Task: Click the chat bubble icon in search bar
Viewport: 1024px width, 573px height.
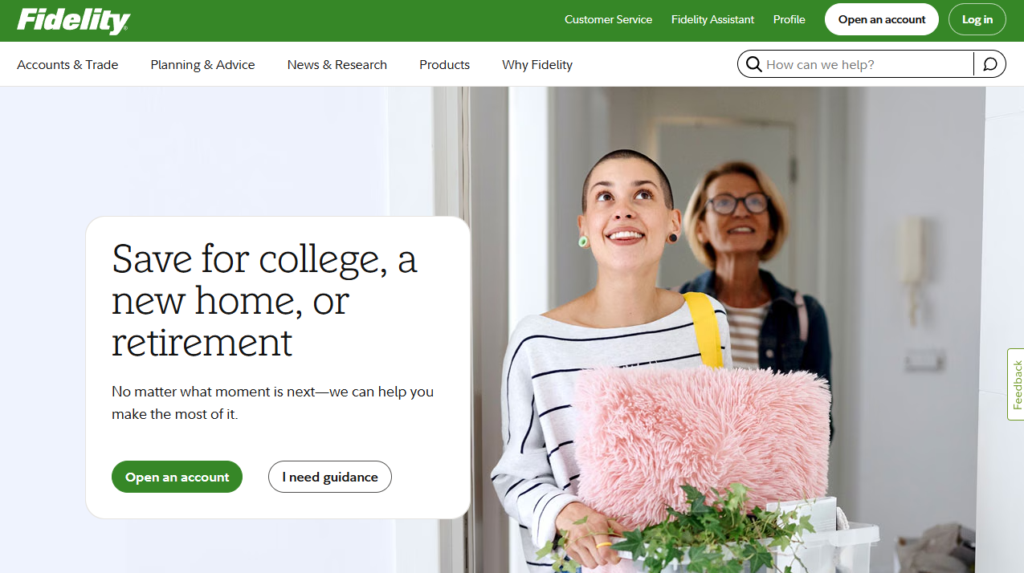Action: 990,64
